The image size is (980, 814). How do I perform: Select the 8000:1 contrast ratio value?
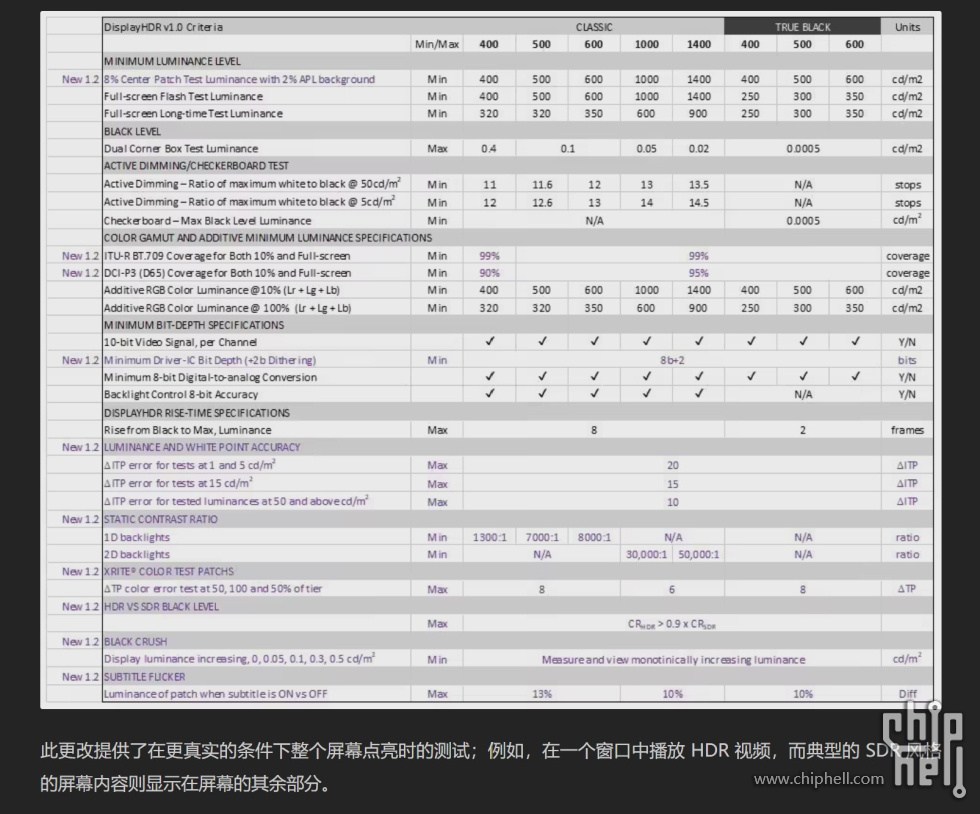click(x=594, y=537)
